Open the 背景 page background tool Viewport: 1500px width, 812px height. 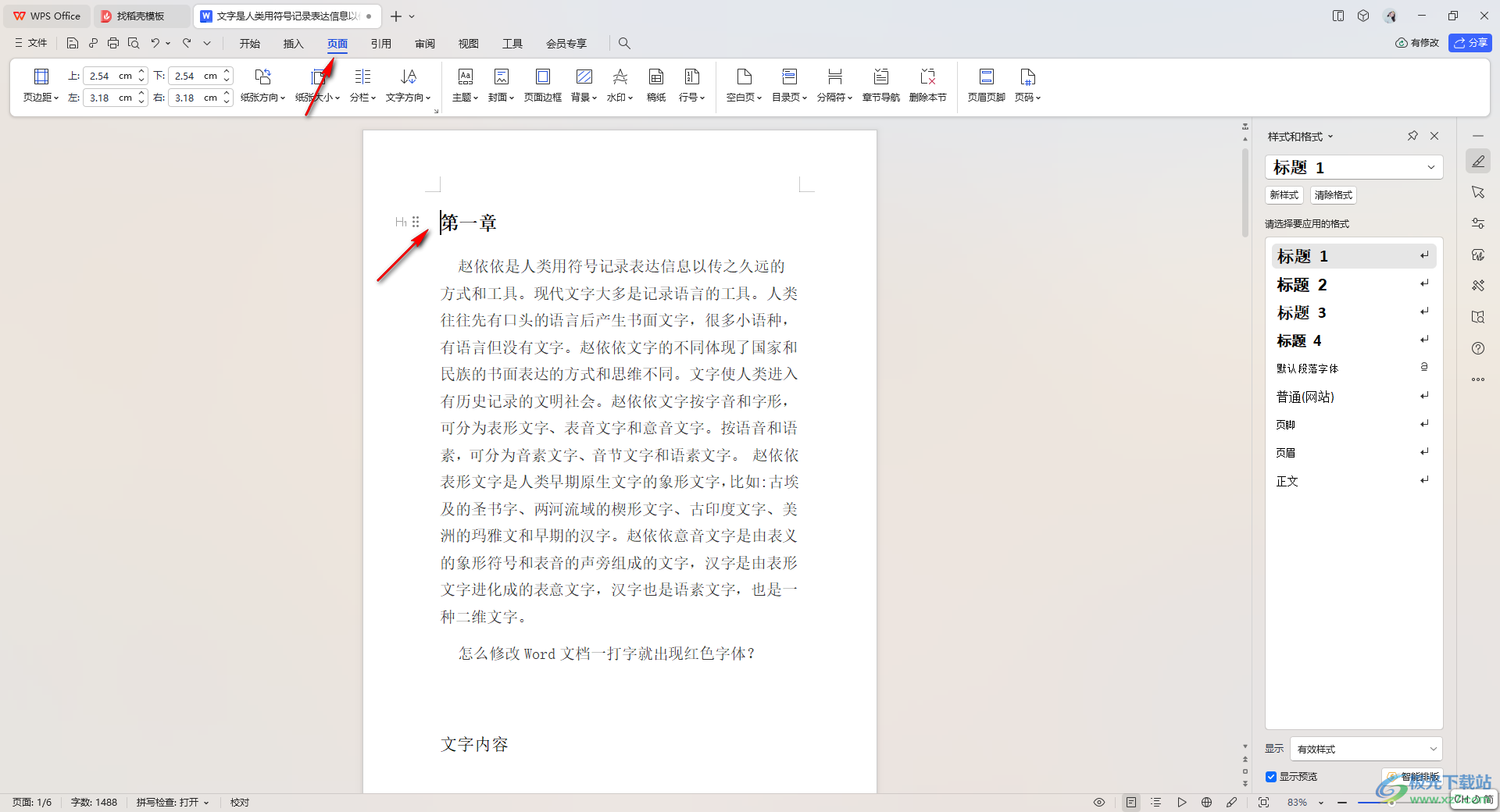584,85
